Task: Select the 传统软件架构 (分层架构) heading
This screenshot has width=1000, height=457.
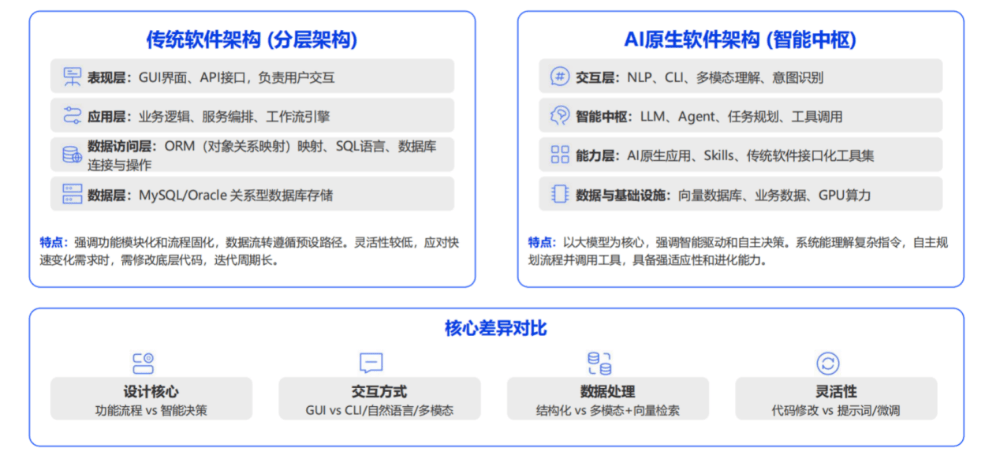Action: [x=252, y=40]
